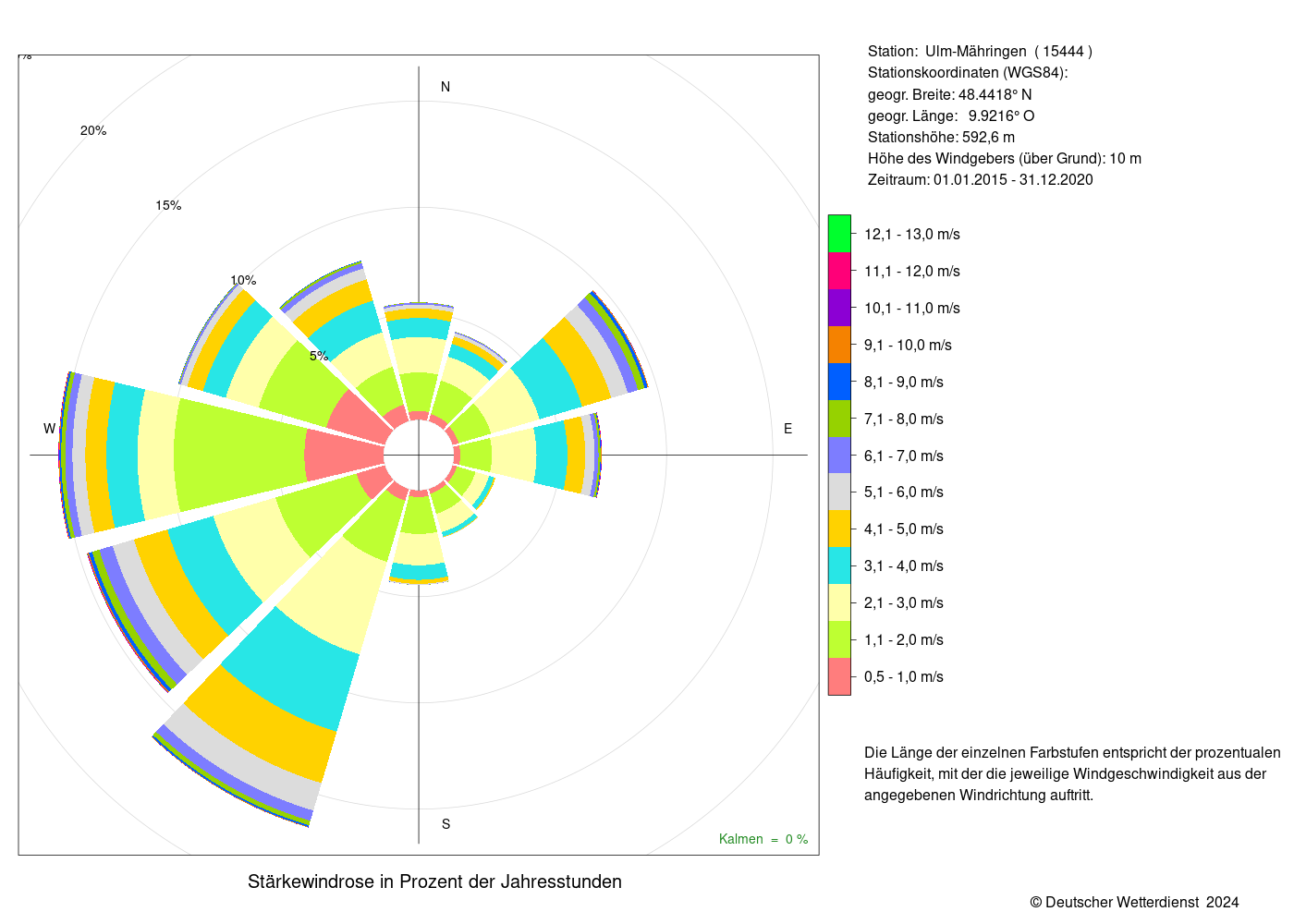This screenshot has height=924, width=1294.
Task: Click the white calm circle at the rose center
Action: 419,455
